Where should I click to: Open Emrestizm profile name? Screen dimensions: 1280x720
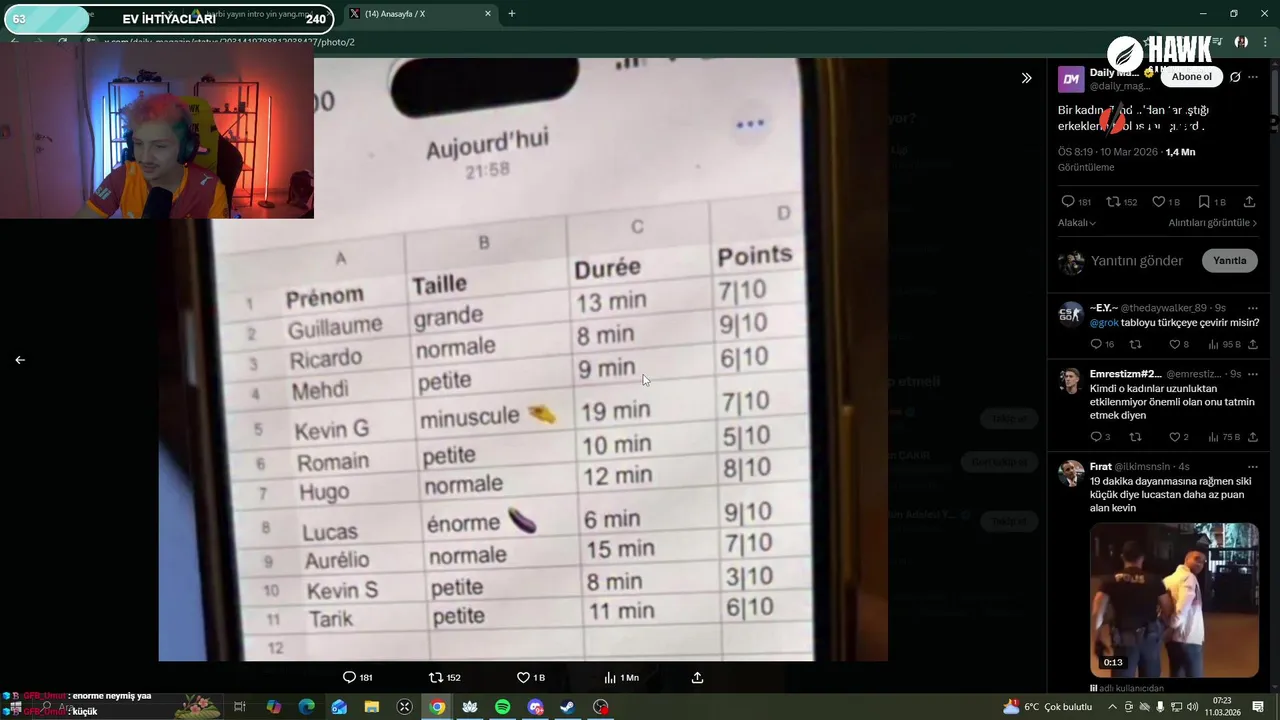1125,374
